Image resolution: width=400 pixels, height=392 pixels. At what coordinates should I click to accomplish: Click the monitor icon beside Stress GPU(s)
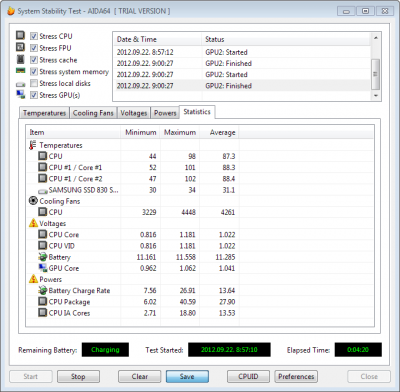tap(21, 95)
